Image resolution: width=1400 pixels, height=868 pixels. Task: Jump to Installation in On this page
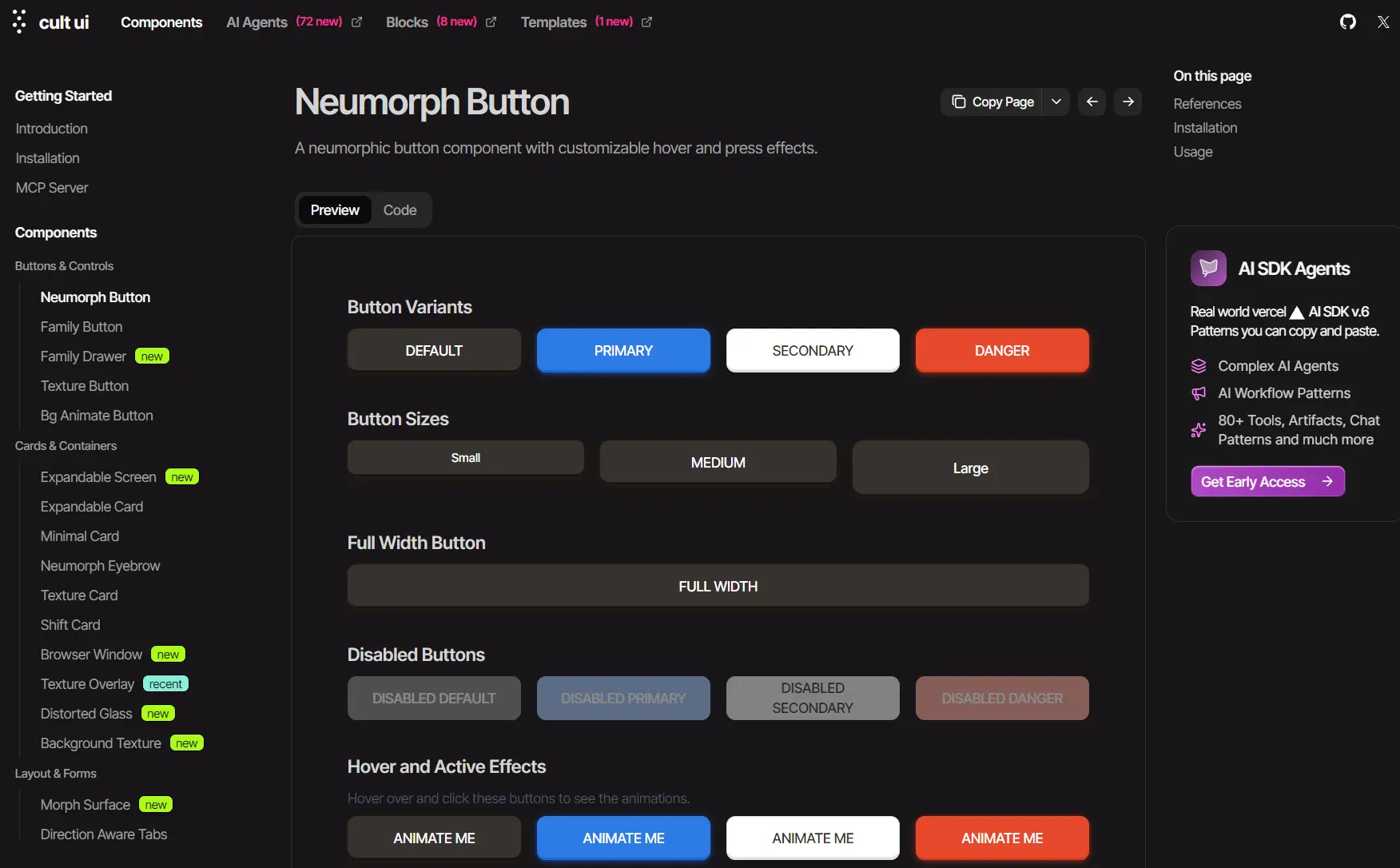point(1205,128)
